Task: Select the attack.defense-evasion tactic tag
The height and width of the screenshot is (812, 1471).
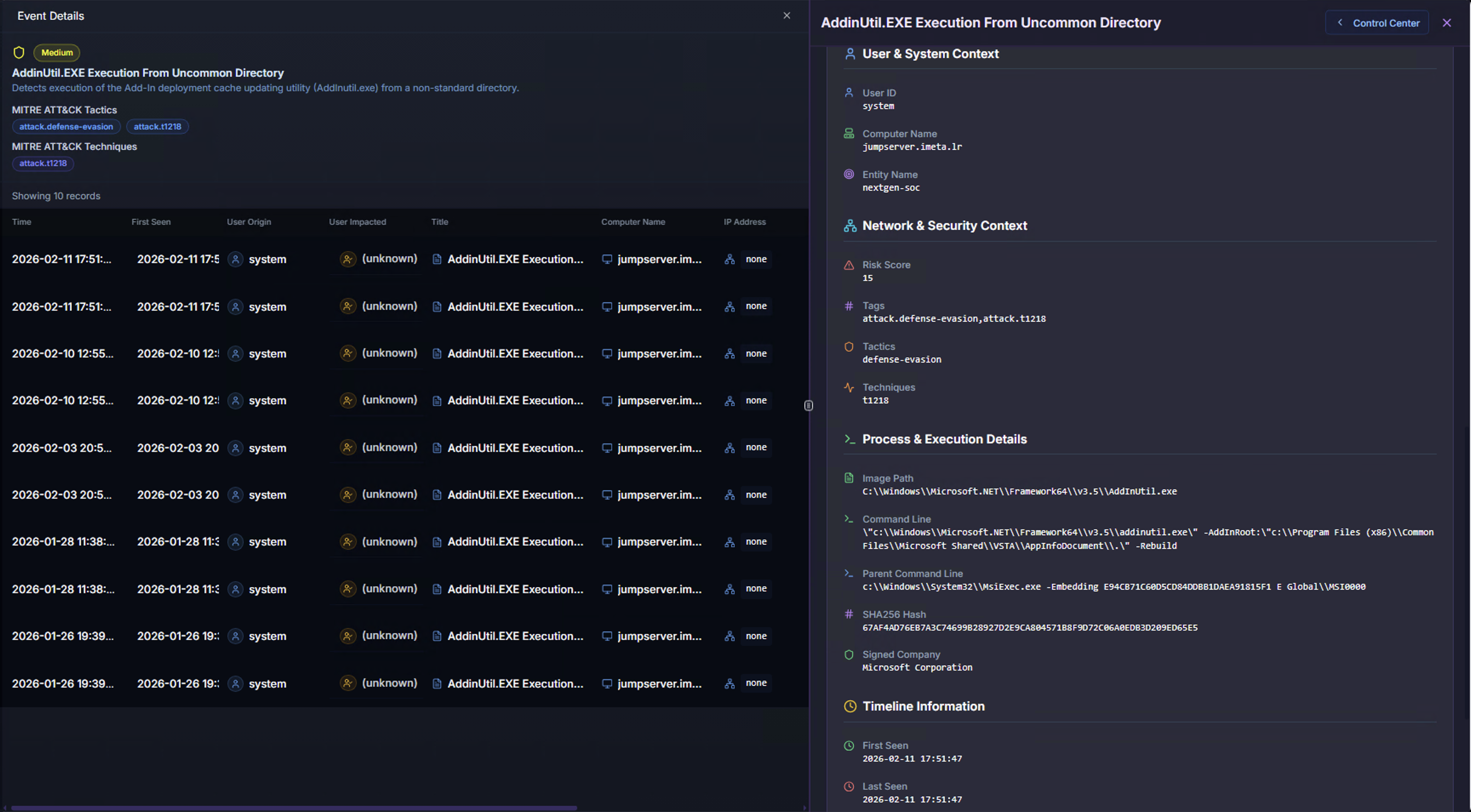Action: tap(66, 127)
